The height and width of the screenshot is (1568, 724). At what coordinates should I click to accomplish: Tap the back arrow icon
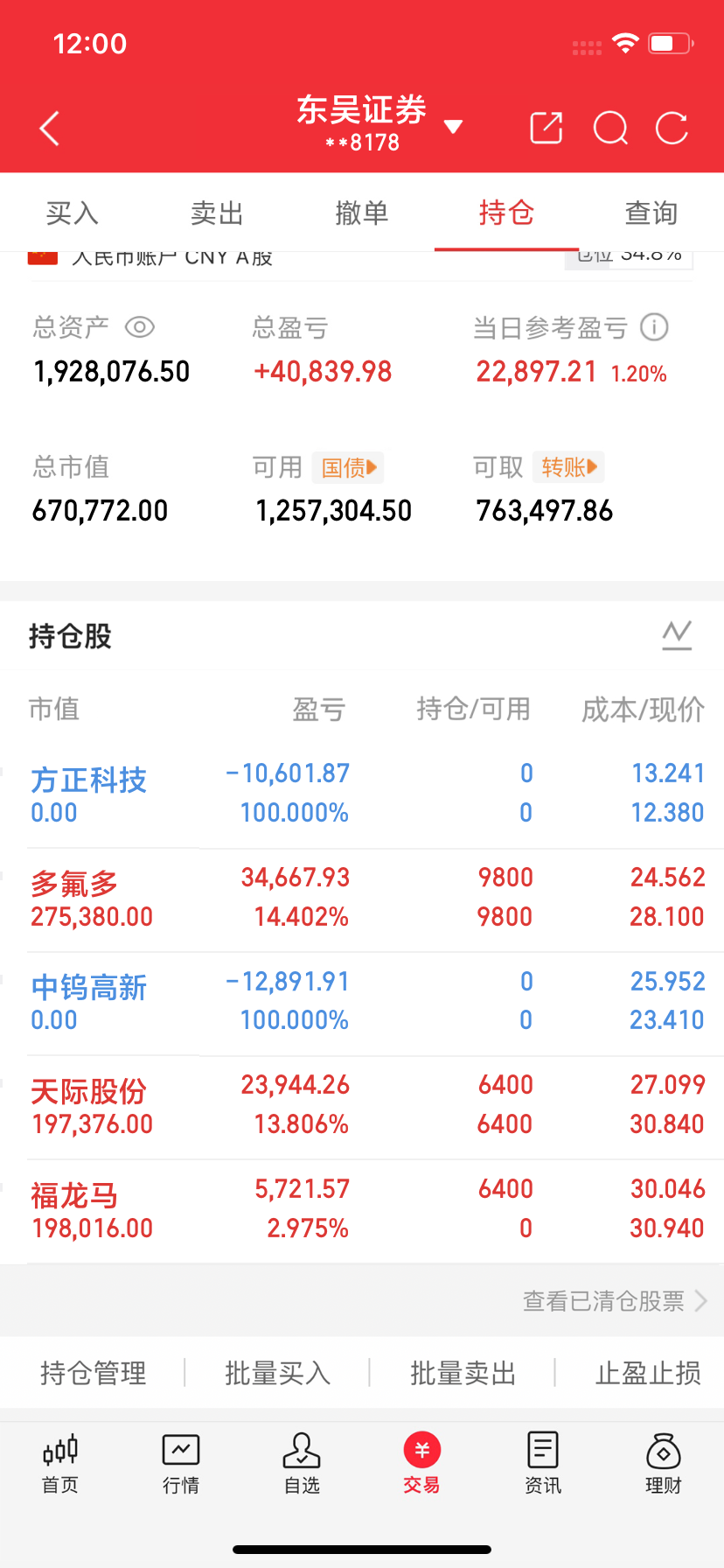(x=50, y=129)
